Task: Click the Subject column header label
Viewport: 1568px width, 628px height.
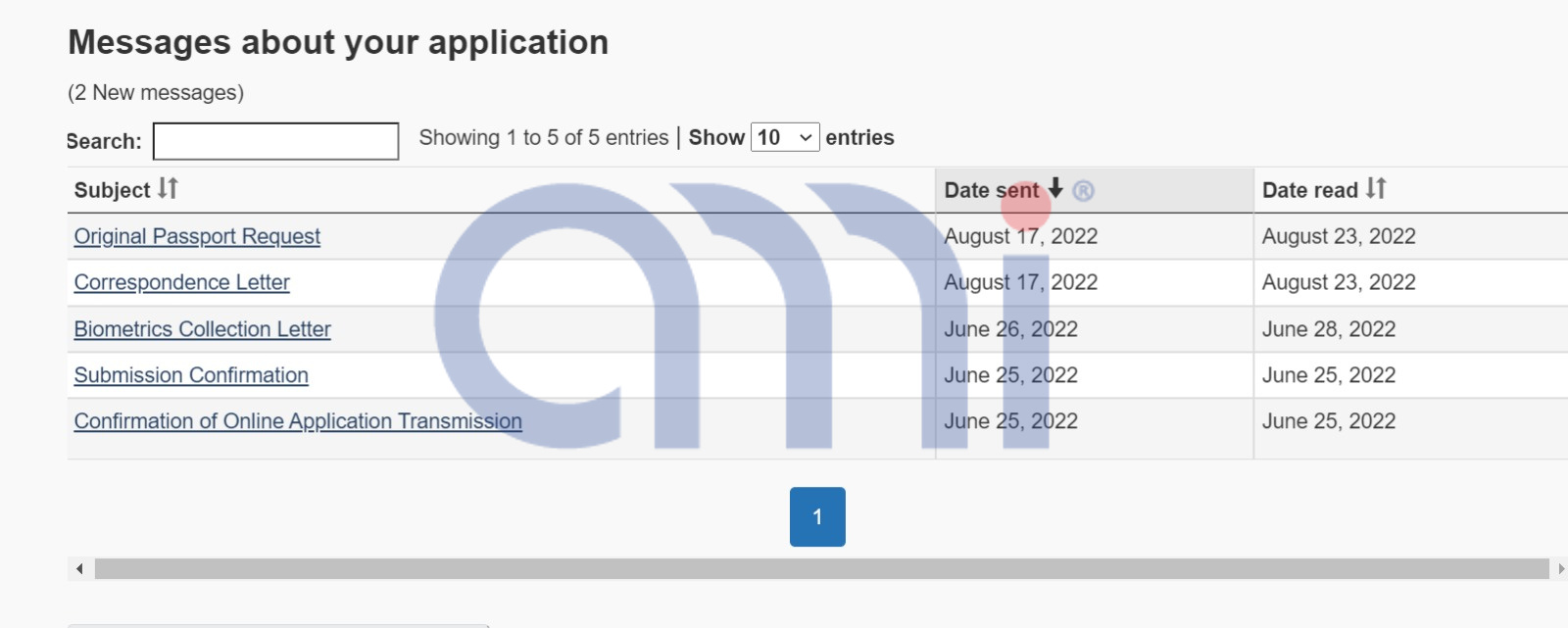Action: pos(112,190)
